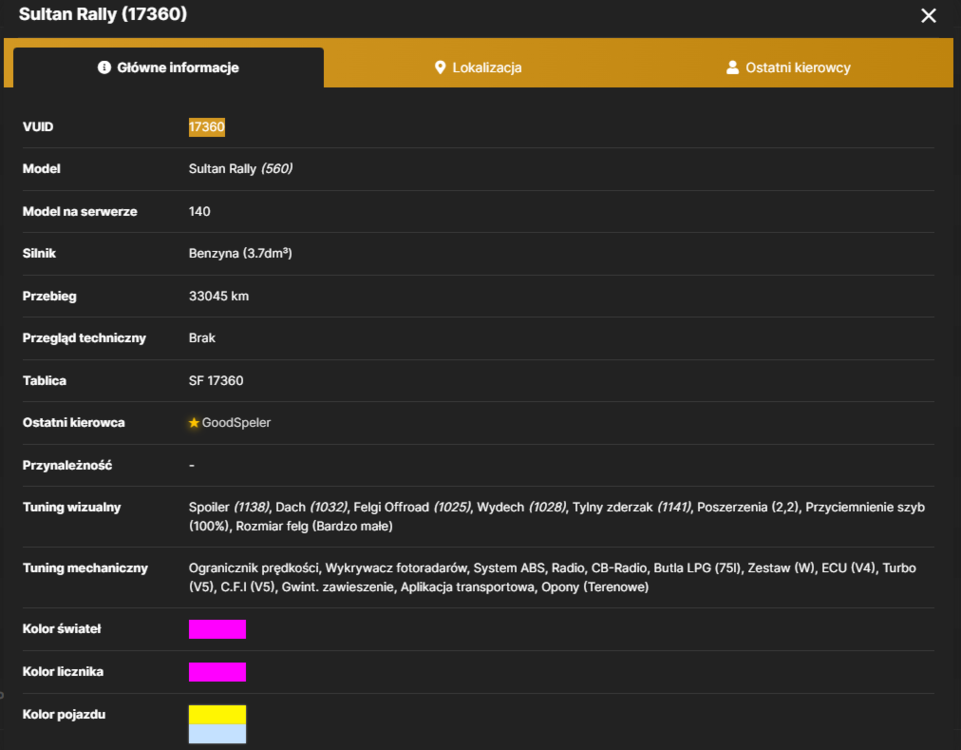
Task: Click the gold star beside GoodSpeler
Action: coord(194,423)
